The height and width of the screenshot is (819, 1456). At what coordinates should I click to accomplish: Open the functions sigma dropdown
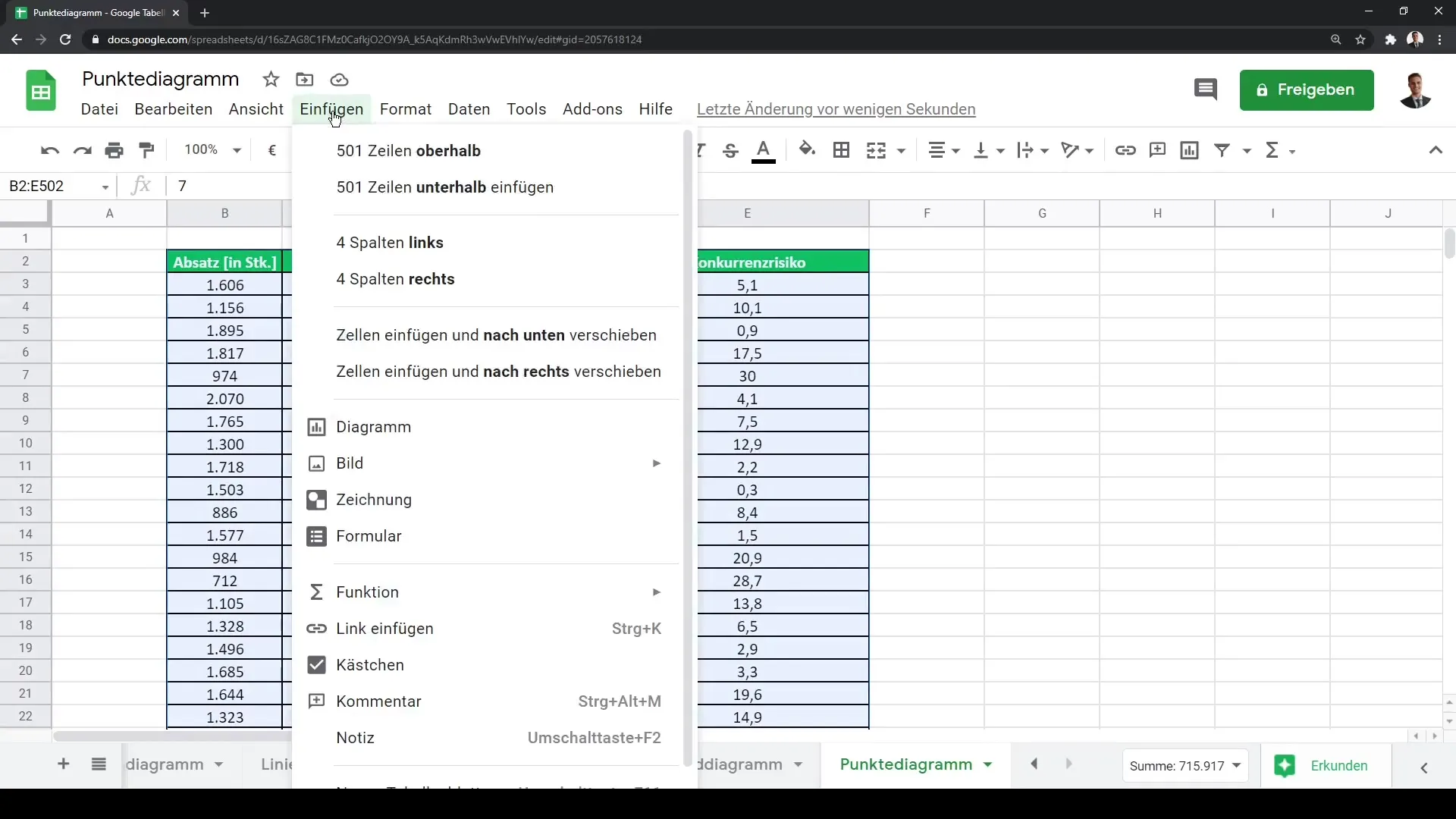1280,150
